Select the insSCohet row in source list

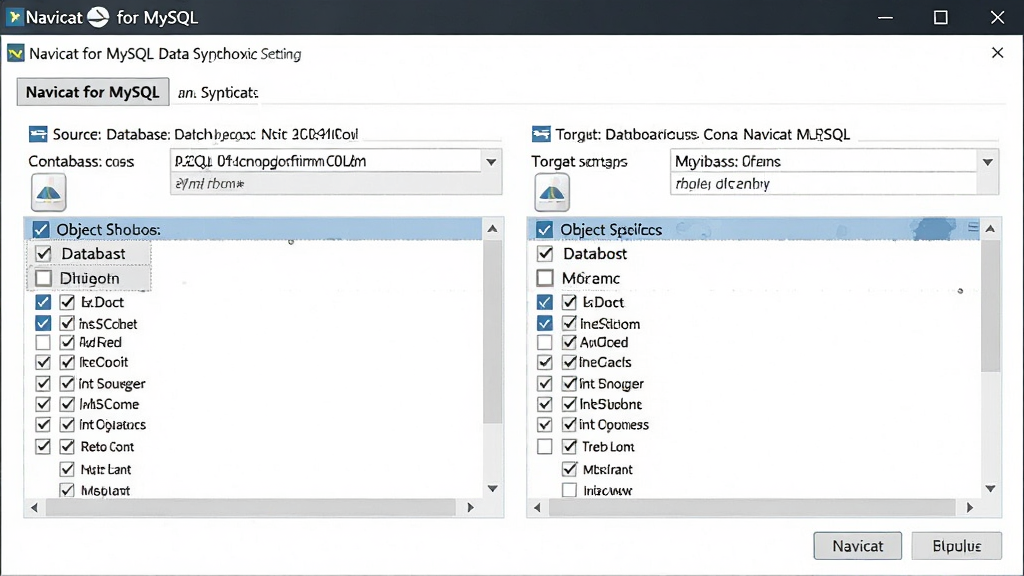pyautogui.click(x=108, y=324)
